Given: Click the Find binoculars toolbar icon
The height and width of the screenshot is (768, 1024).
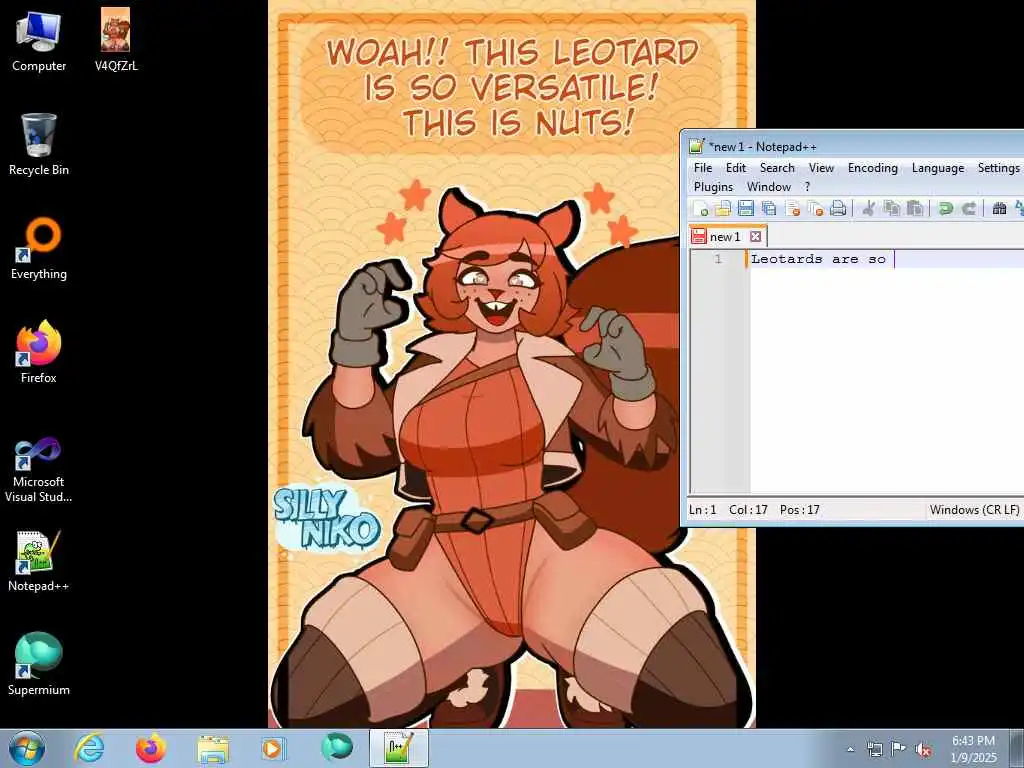Looking at the screenshot, I should 999,208.
